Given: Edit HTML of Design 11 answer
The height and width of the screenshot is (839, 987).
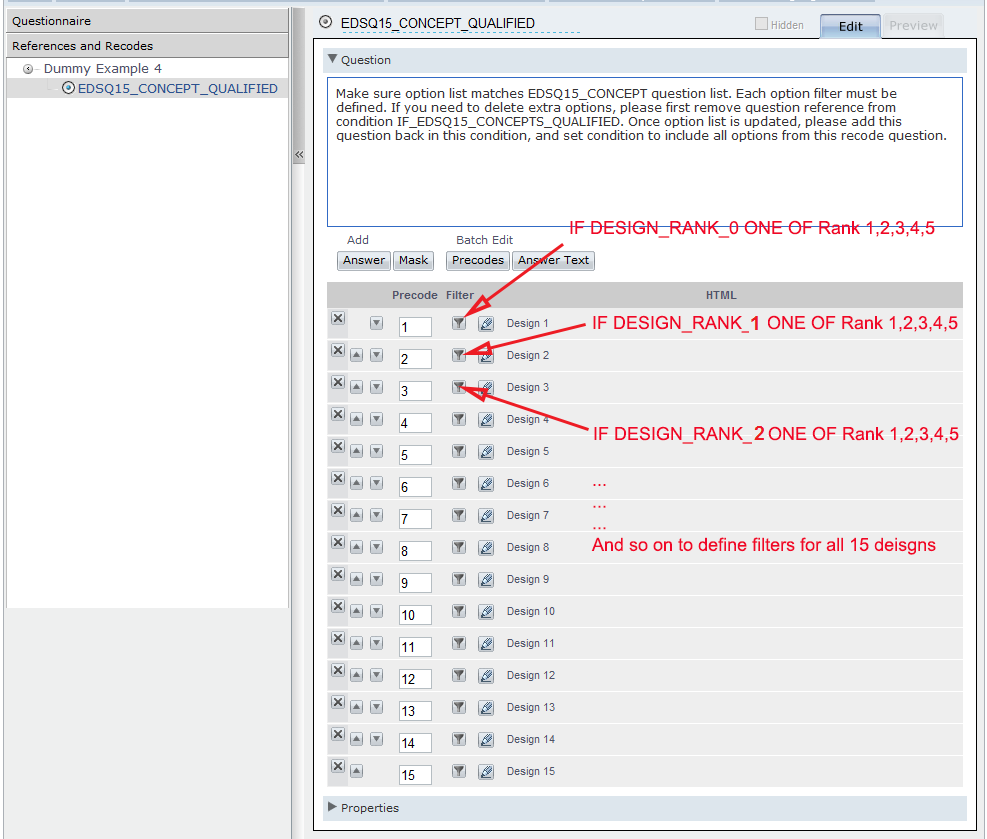Looking at the screenshot, I should click(486, 643).
